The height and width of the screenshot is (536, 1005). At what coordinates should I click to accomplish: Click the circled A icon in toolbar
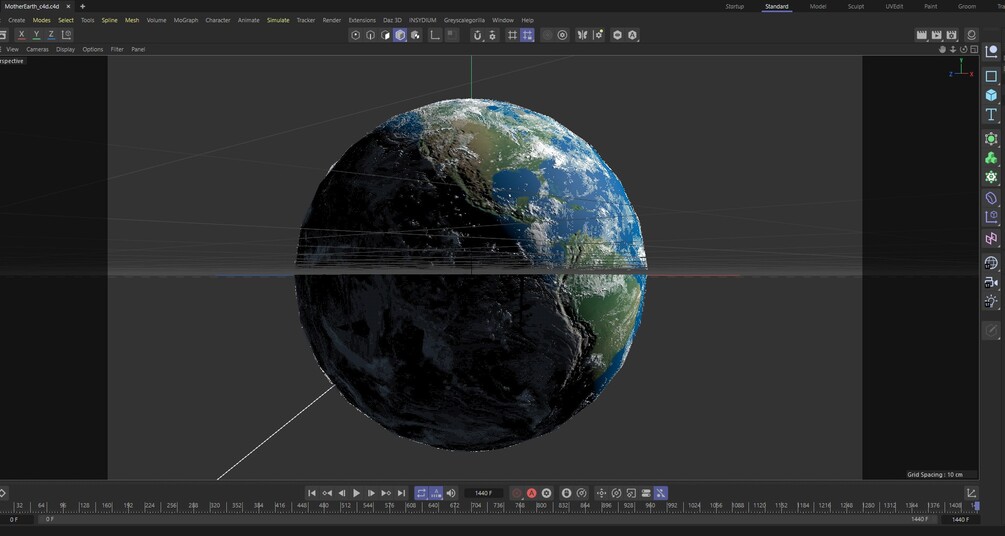coord(633,35)
